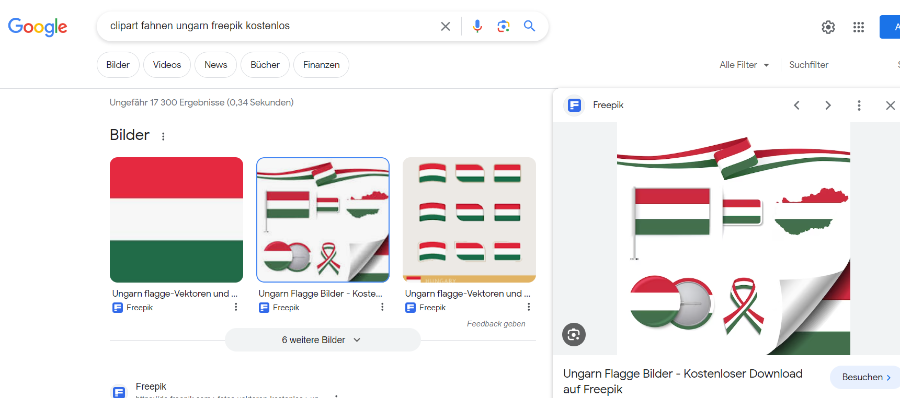Go to previous image in preview panel

pyautogui.click(x=797, y=105)
